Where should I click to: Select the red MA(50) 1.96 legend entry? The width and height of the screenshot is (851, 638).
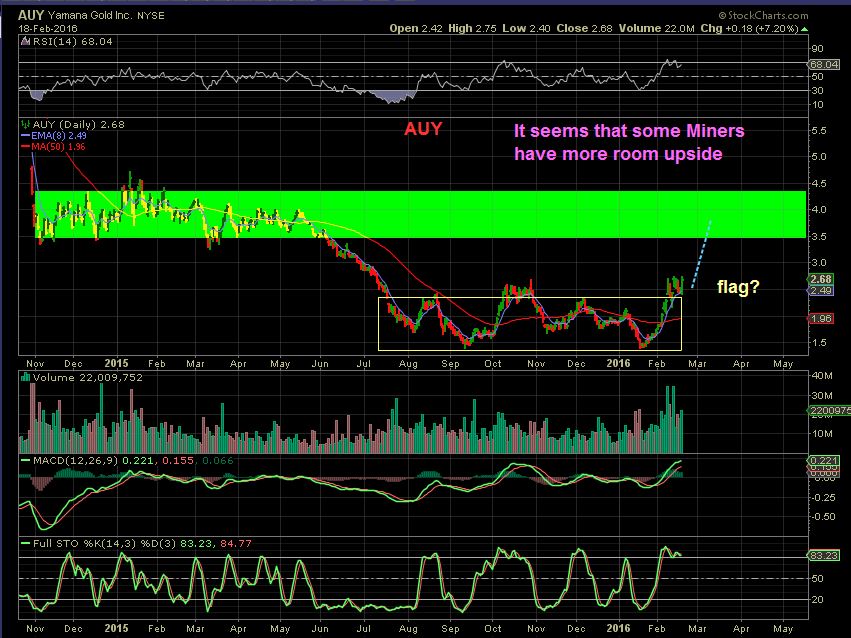pos(53,146)
